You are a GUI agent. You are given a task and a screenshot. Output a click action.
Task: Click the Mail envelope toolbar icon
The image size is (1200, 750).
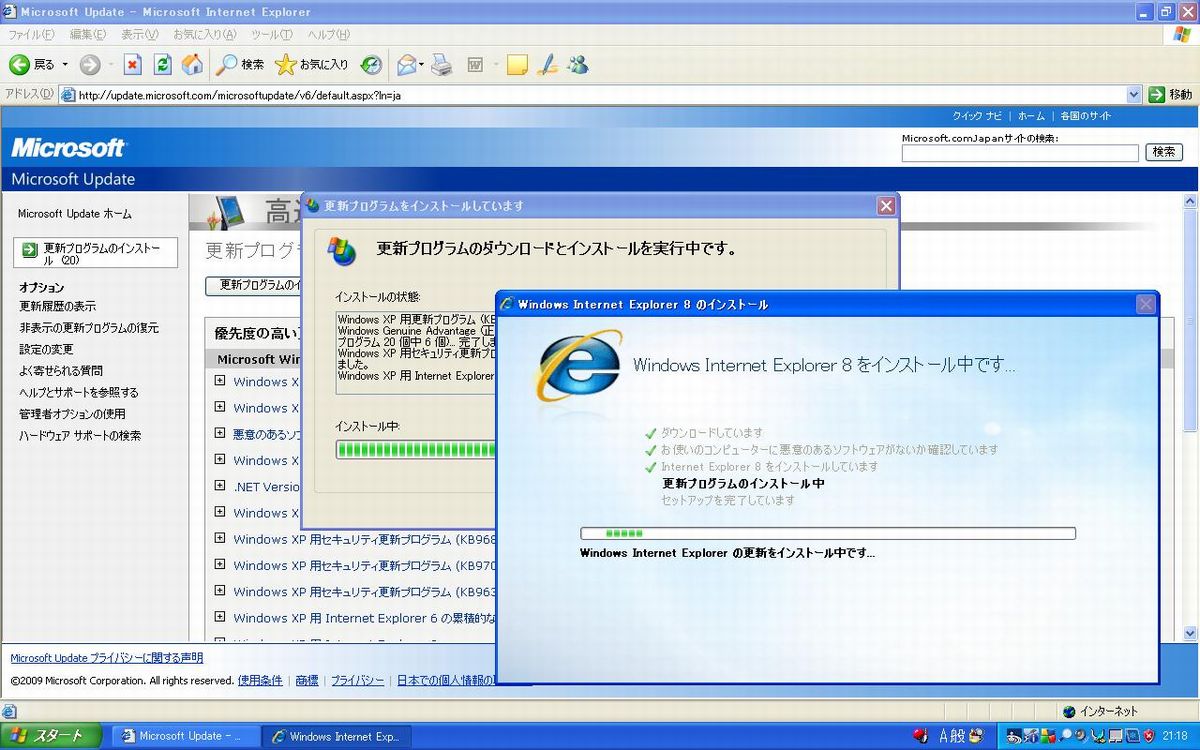tap(406, 65)
